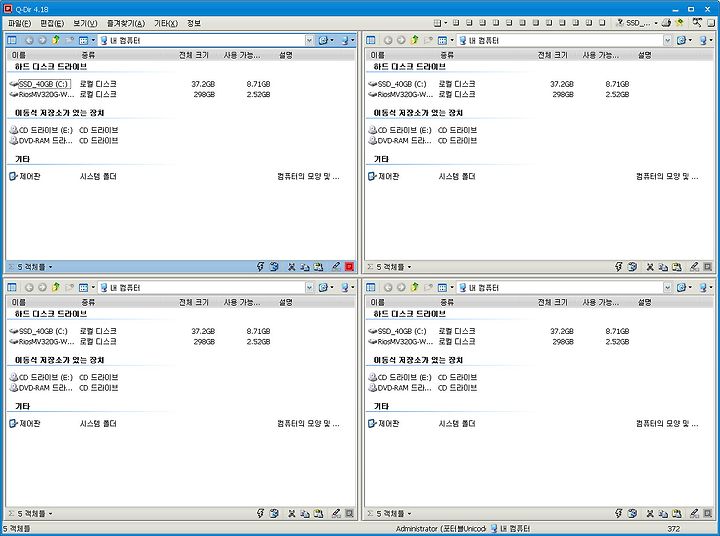Expand address bar dropdown in top-right pane
This screenshot has width=720, height=536.
point(668,40)
